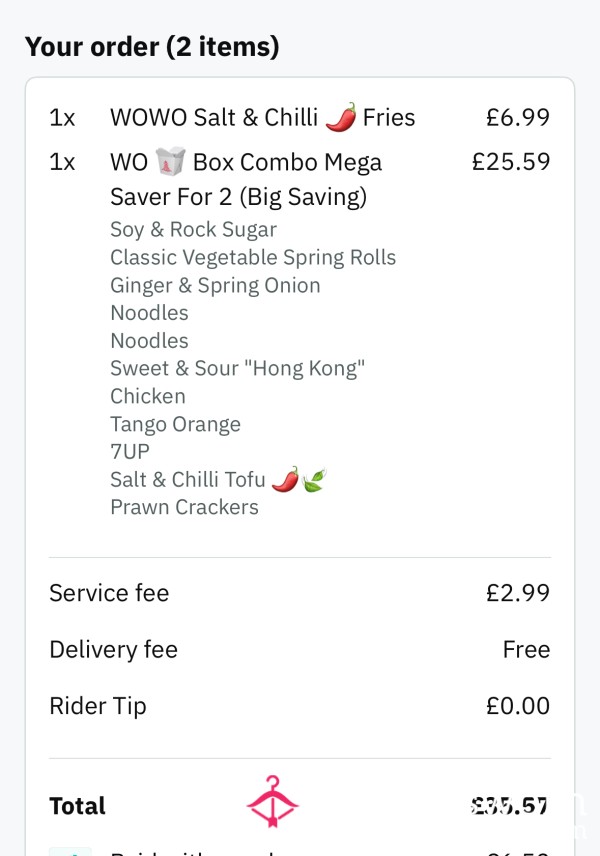The image size is (600, 856).
Task: Click the chilli icon next to Salt & Chilli Tofu
Action: 286,479
